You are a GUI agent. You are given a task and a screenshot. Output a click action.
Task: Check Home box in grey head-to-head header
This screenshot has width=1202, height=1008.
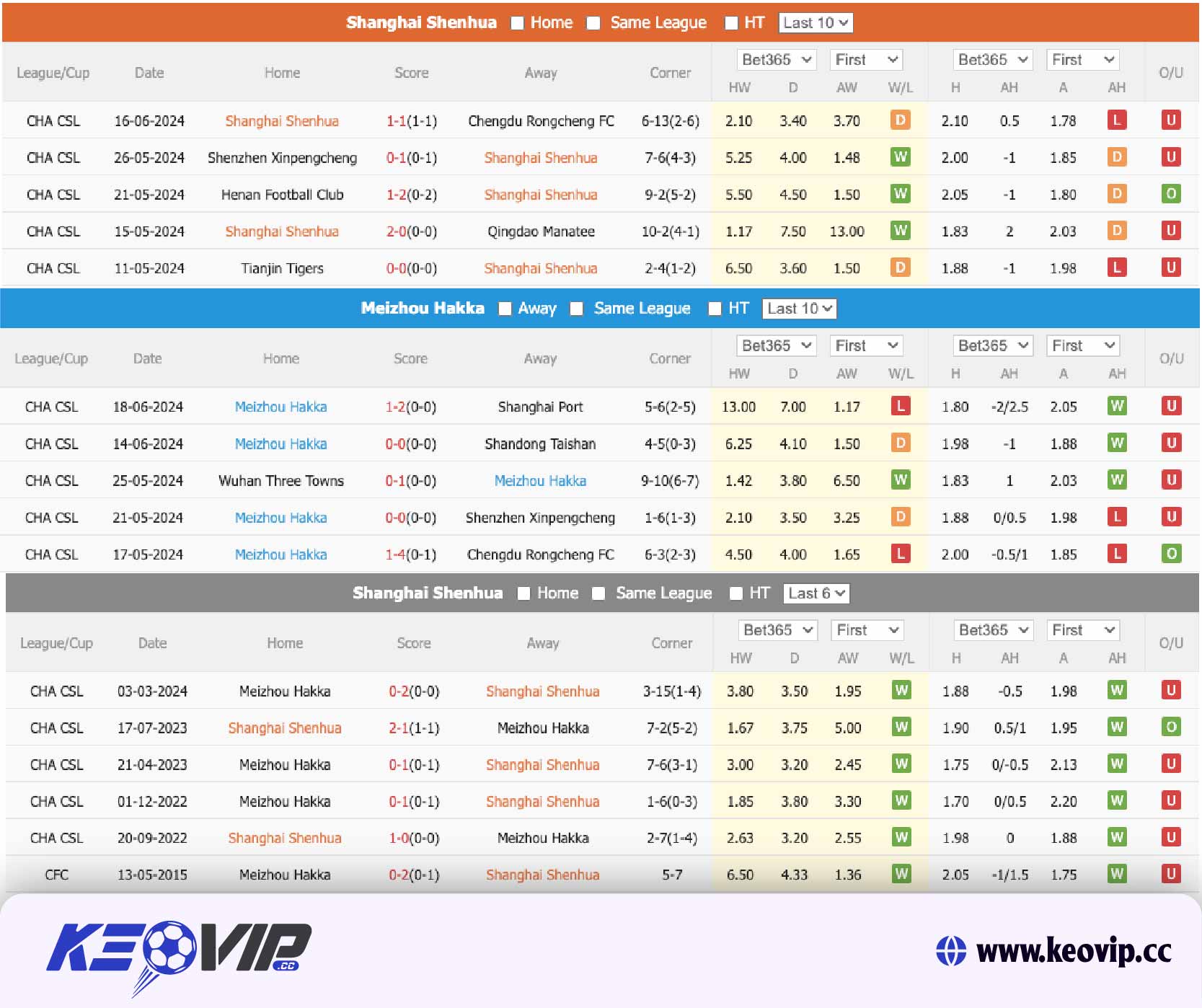[x=524, y=593]
